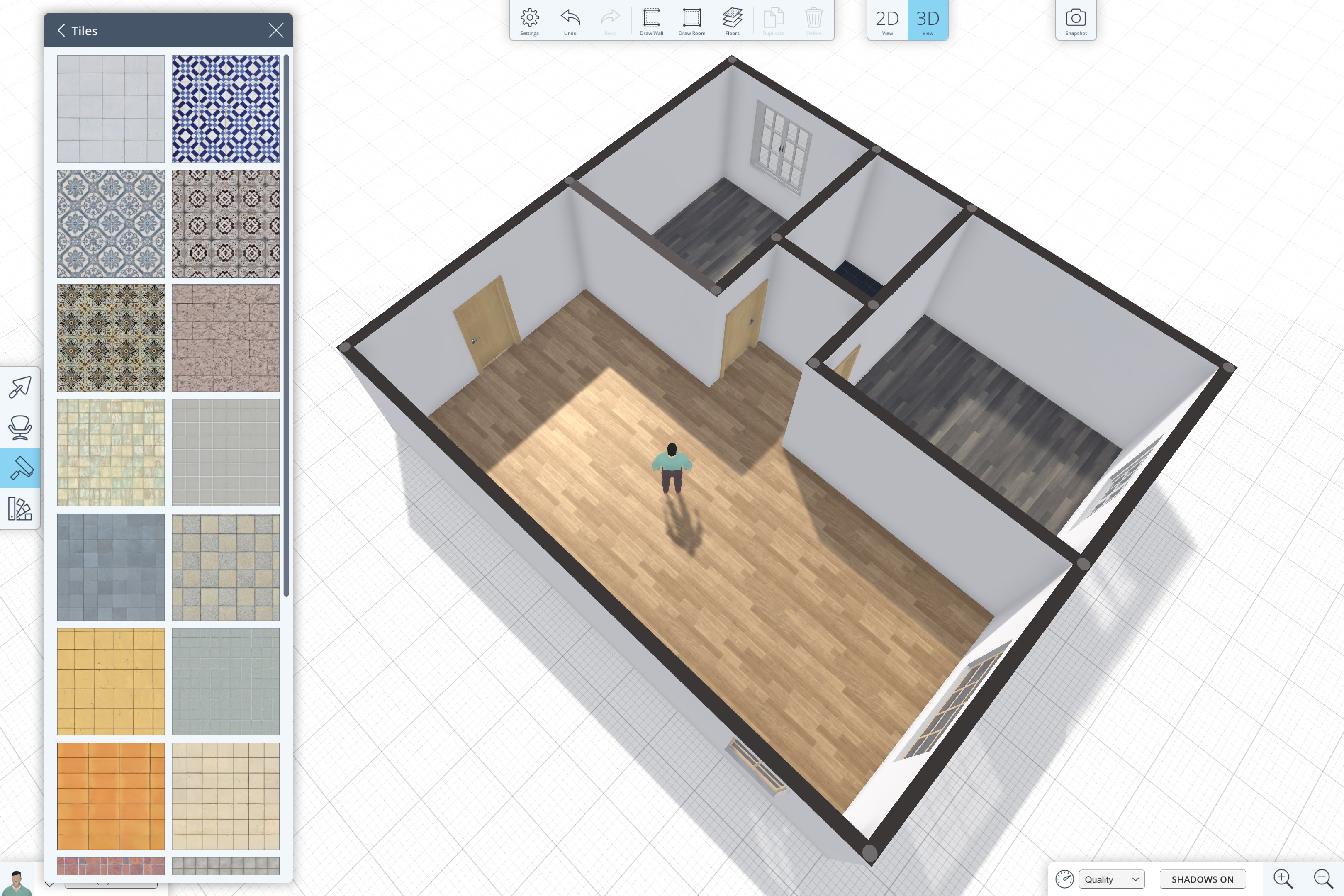
Task: Toggle the SHADOWS ON button
Action: tap(1202, 879)
